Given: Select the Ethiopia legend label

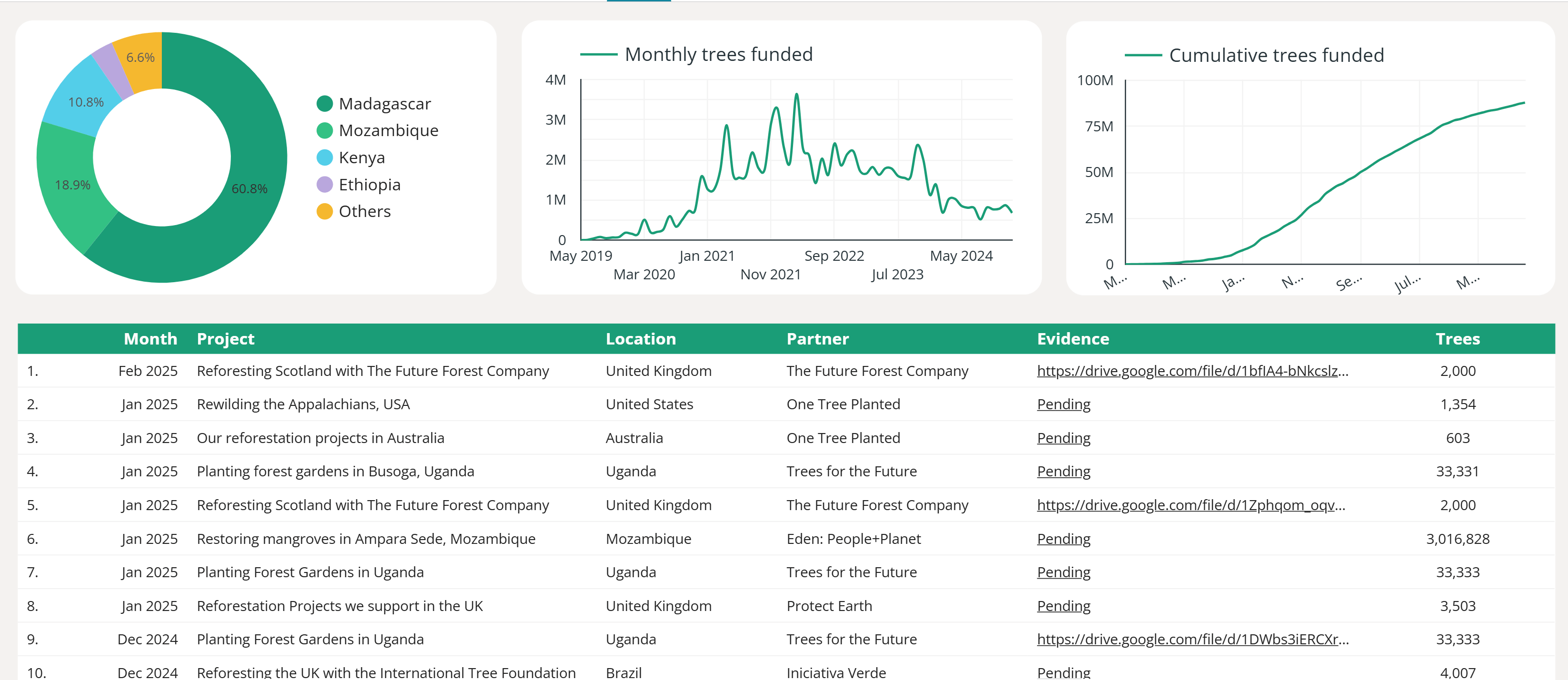Looking at the screenshot, I should tap(369, 184).
